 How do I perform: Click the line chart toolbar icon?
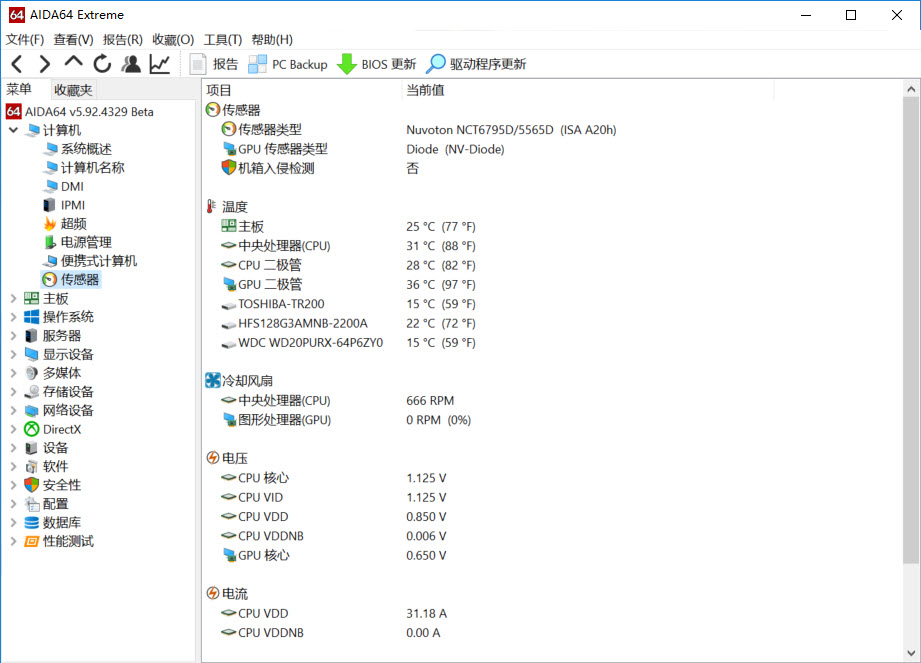(161, 63)
